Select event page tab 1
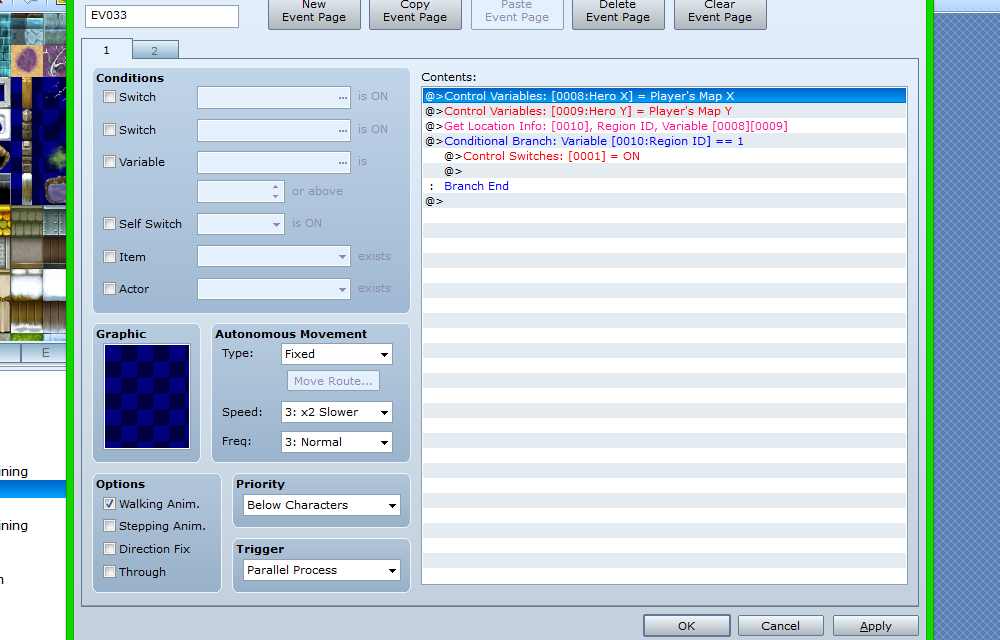Screen dimensions: 1000x640 coord(106,50)
